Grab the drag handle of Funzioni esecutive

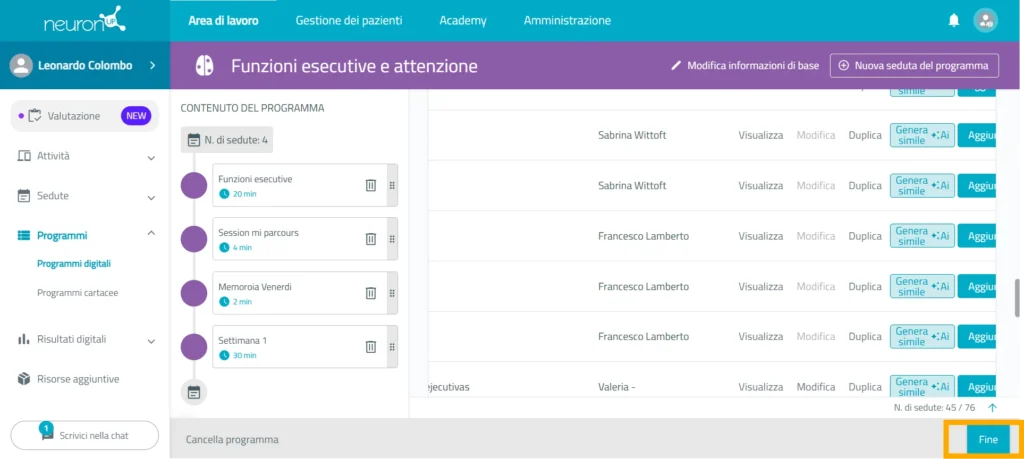pos(392,185)
